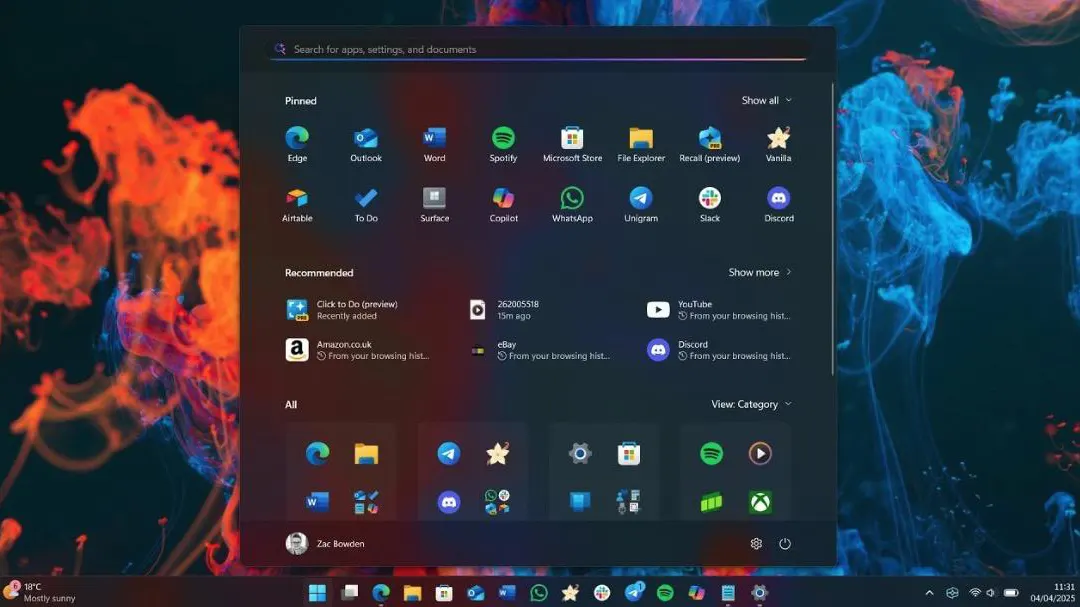Open Airtable from the Start menu
The image size is (1080, 607).
click(297, 204)
